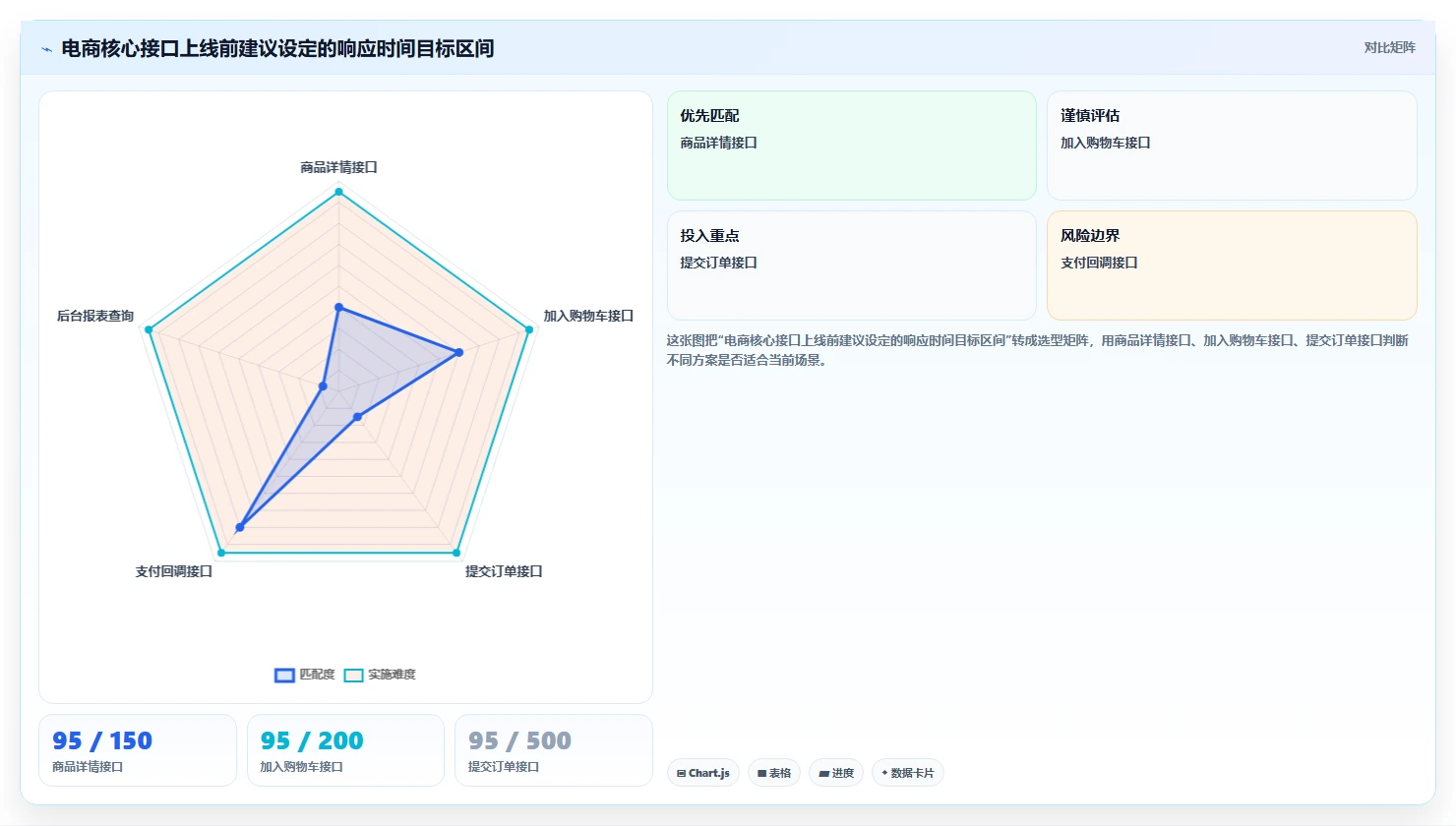The width and height of the screenshot is (1456, 826).
Task: Click the 实施难度 legend color box
Action: 353,675
